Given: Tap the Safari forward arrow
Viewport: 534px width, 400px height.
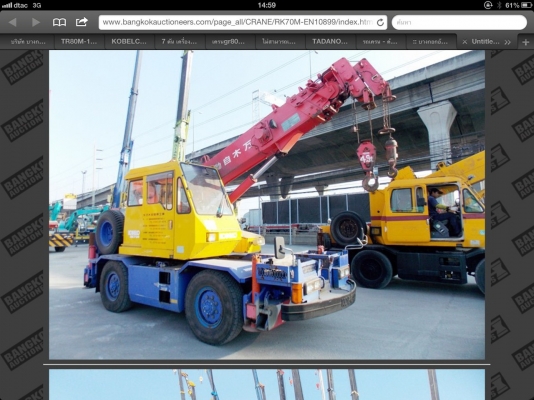Looking at the screenshot, I should (36, 22).
